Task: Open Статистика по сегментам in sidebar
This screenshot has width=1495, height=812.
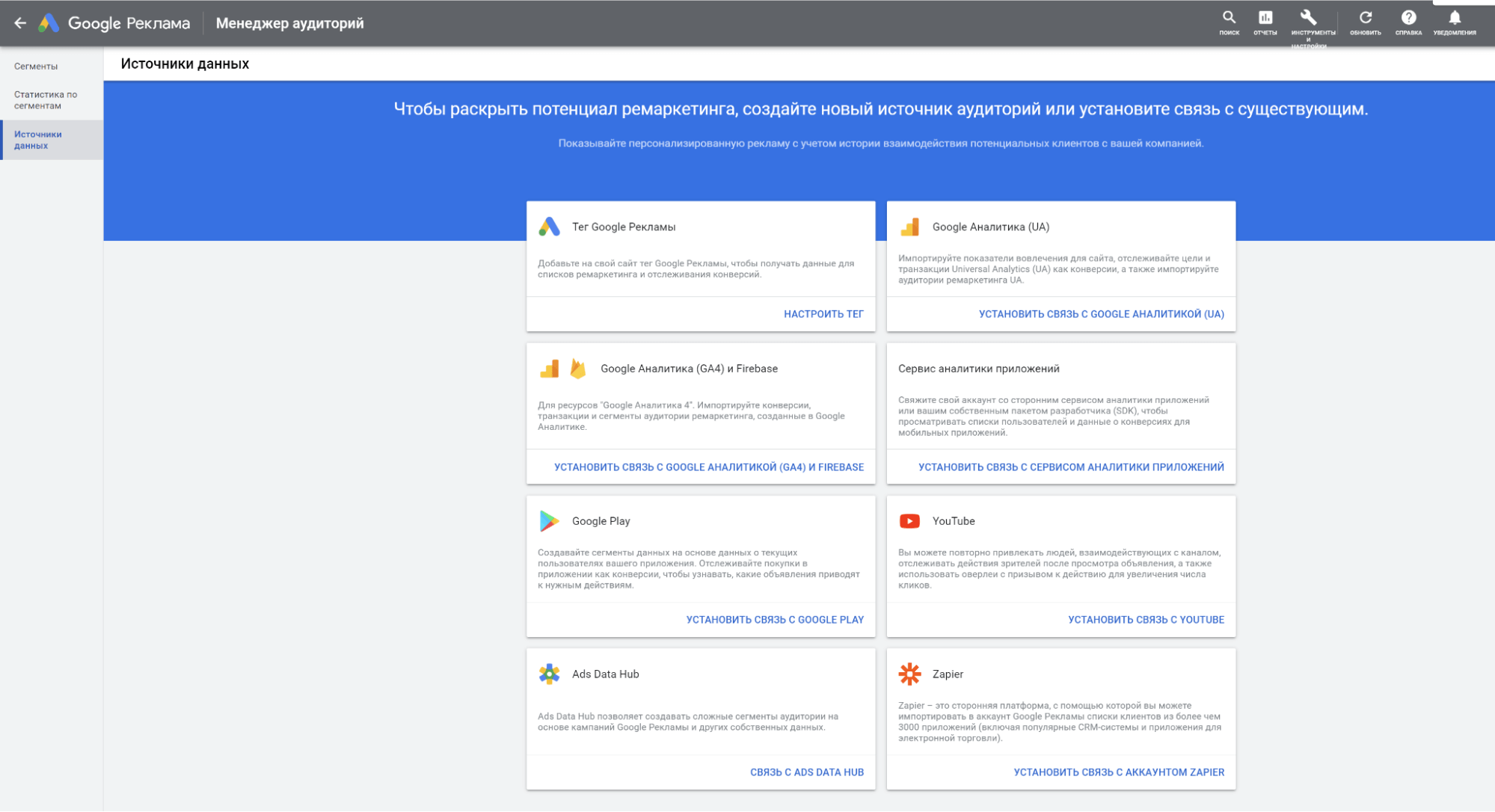Action: click(46, 100)
